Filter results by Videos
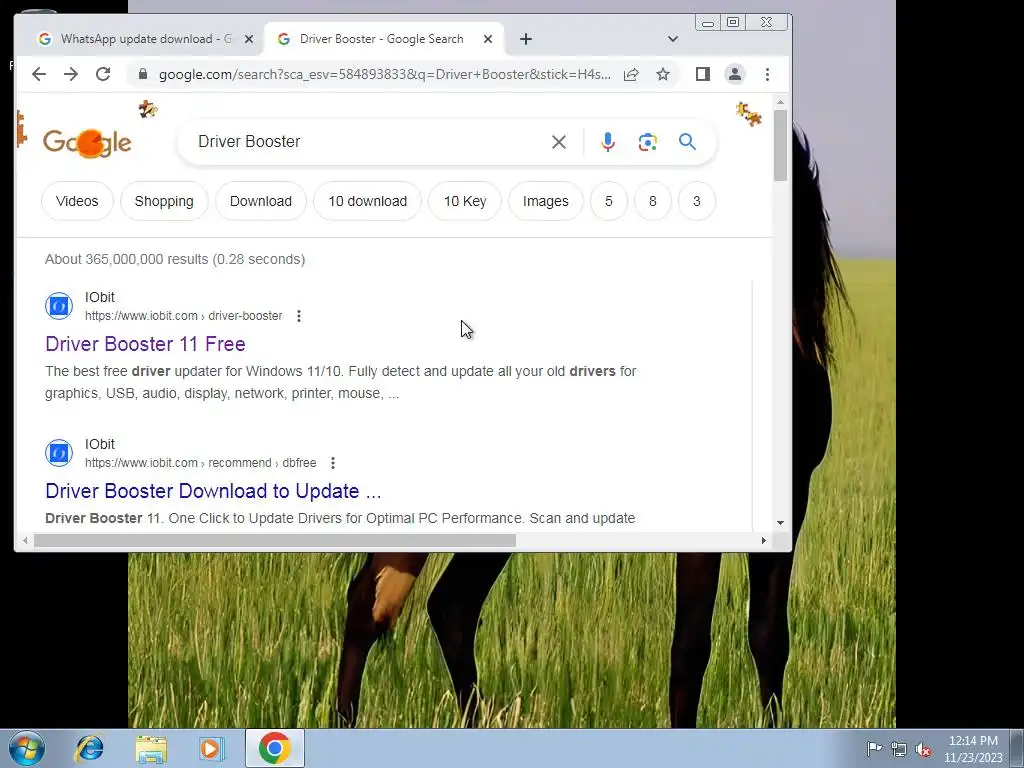The image size is (1024, 768). click(x=77, y=201)
